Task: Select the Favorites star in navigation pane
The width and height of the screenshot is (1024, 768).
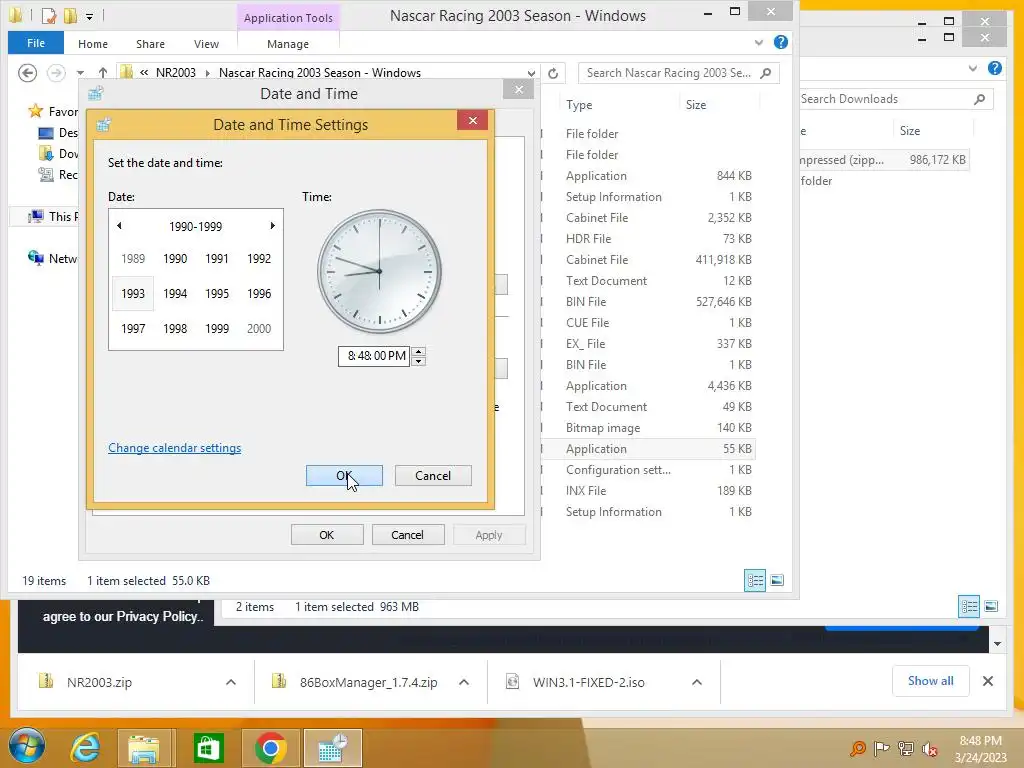Action: [35, 111]
